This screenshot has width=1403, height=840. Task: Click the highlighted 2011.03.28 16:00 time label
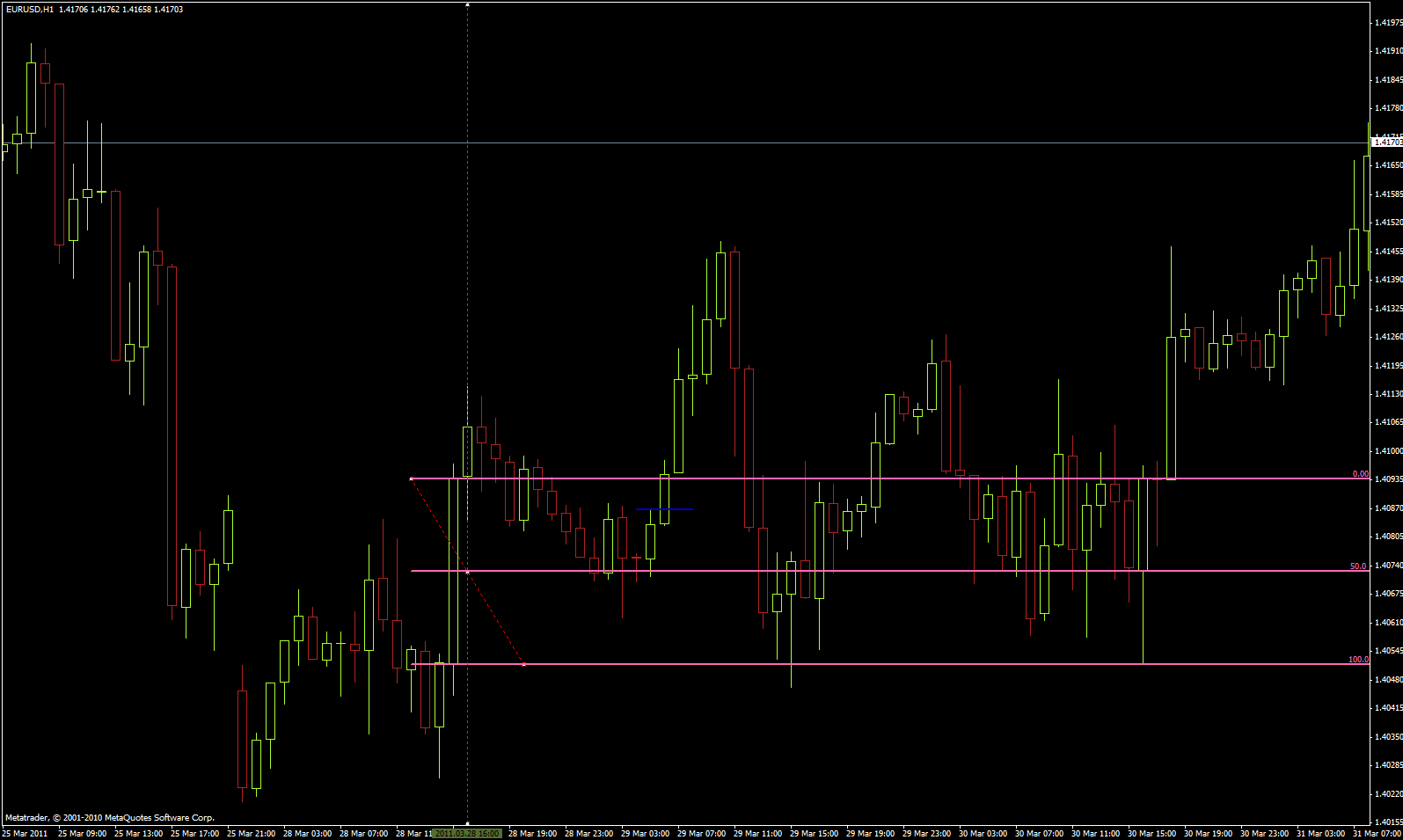point(467,833)
